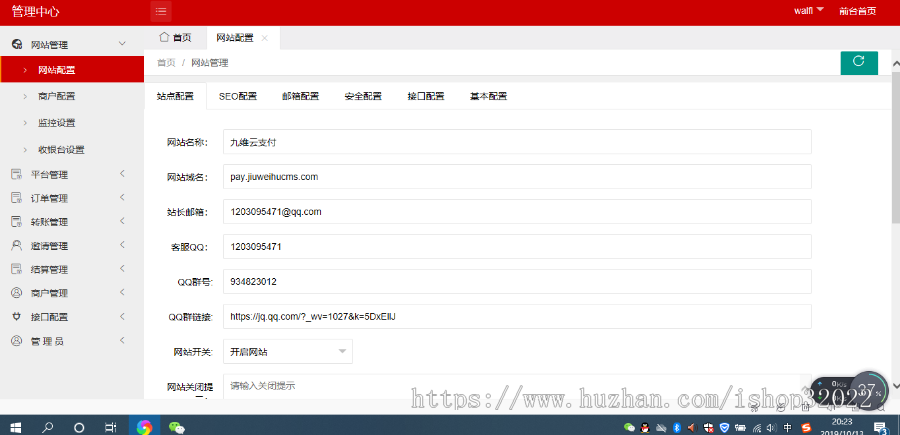The width and height of the screenshot is (900, 435).
Task: Click the 平台管理 sidebar icon
Action: 17,174
